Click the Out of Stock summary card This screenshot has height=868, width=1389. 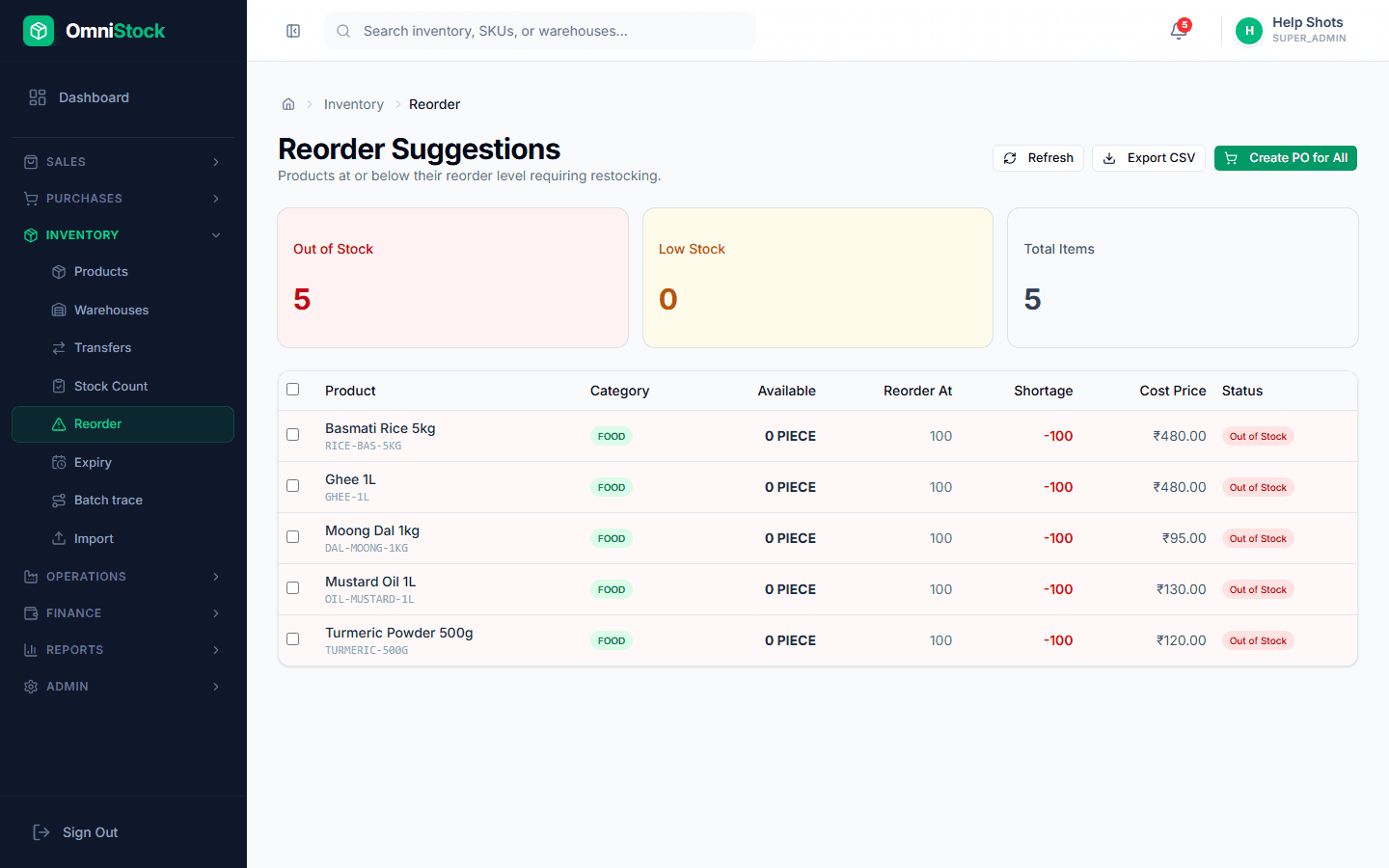tap(453, 278)
